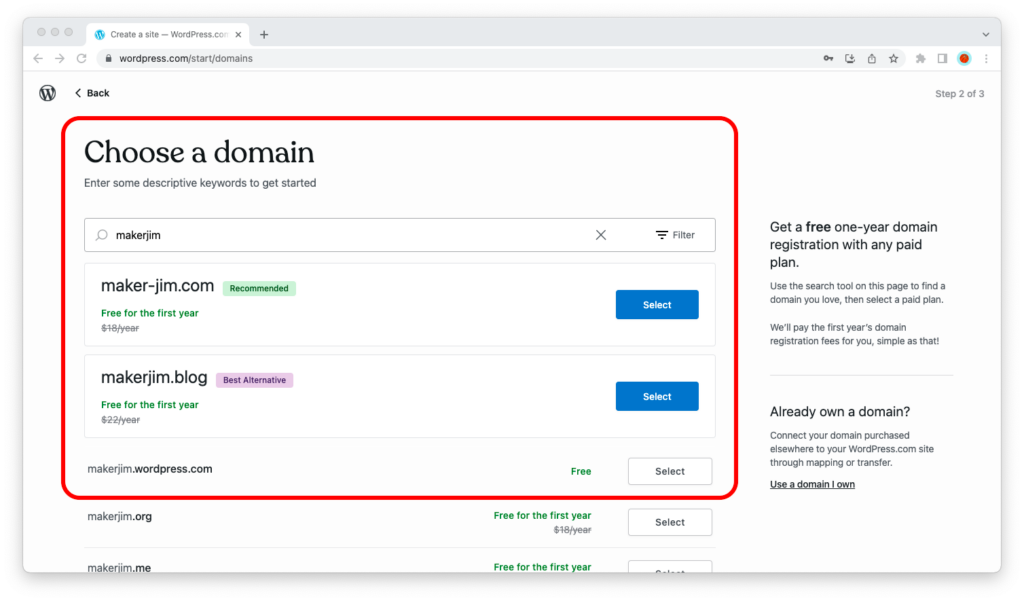This screenshot has height=601, width=1024.
Task: Toggle the browser side panel icon
Action: point(942,59)
